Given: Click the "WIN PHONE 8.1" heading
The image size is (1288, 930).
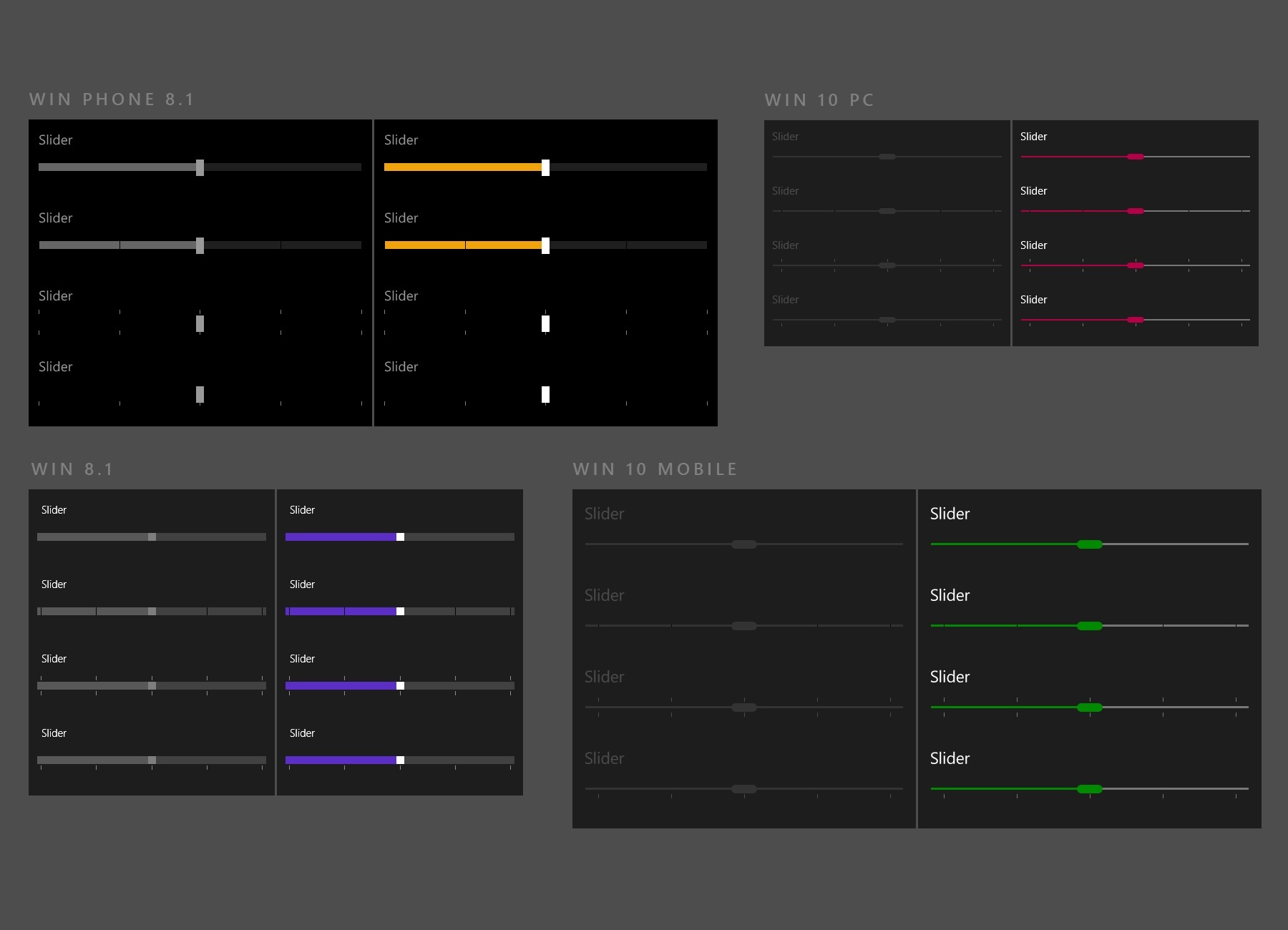Looking at the screenshot, I should tap(112, 99).
